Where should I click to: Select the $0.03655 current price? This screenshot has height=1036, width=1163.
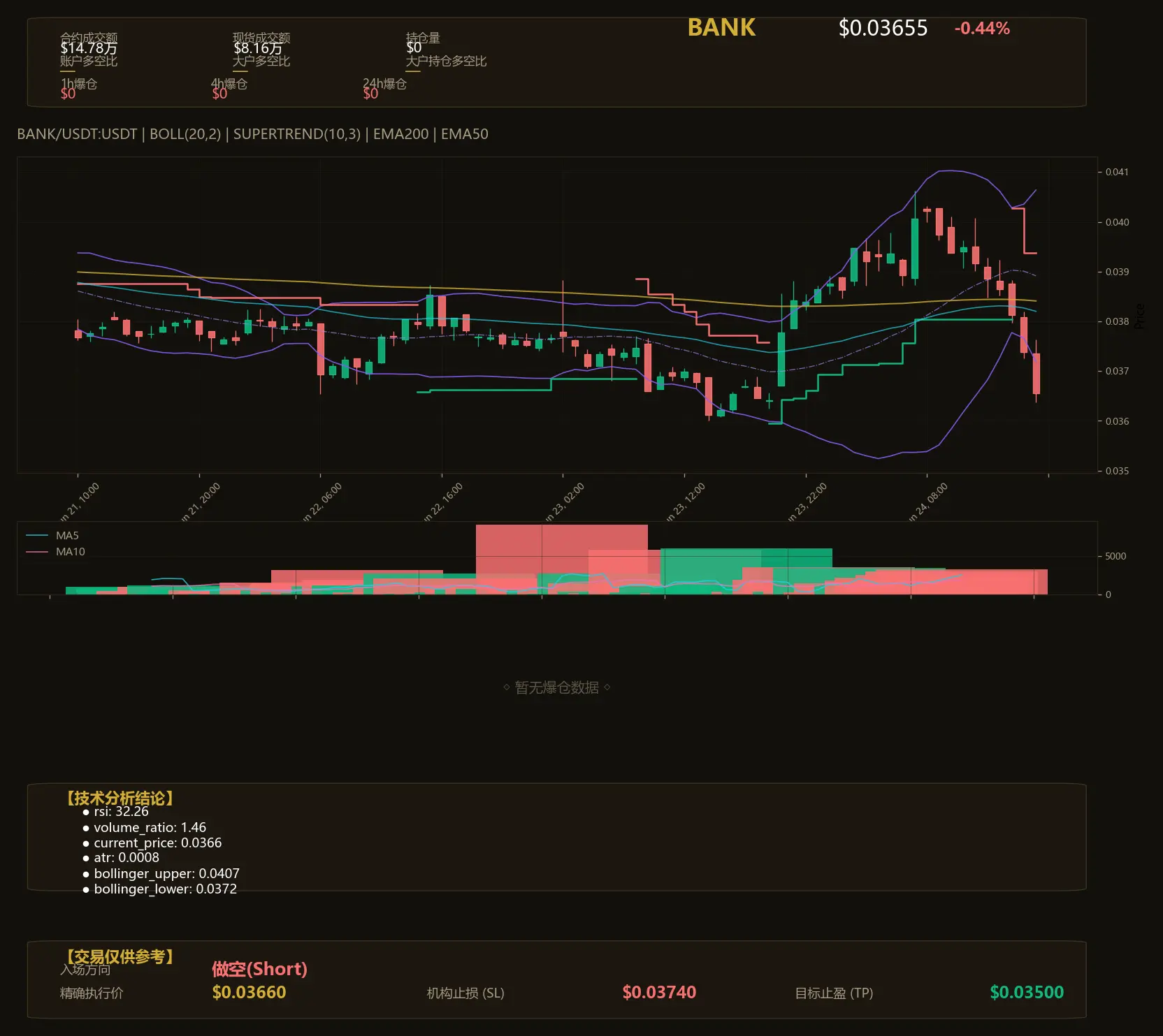coord(883,28)
